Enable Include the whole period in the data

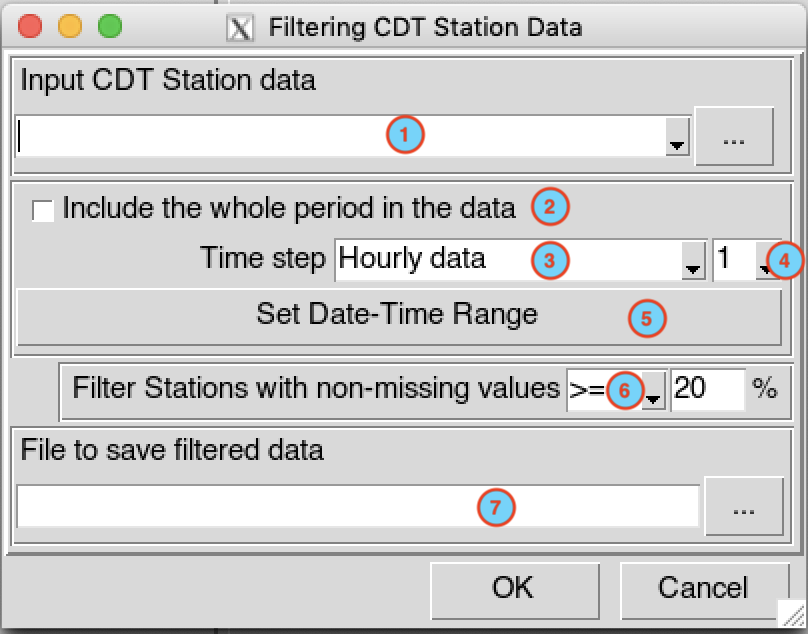[x=43, y=210]
